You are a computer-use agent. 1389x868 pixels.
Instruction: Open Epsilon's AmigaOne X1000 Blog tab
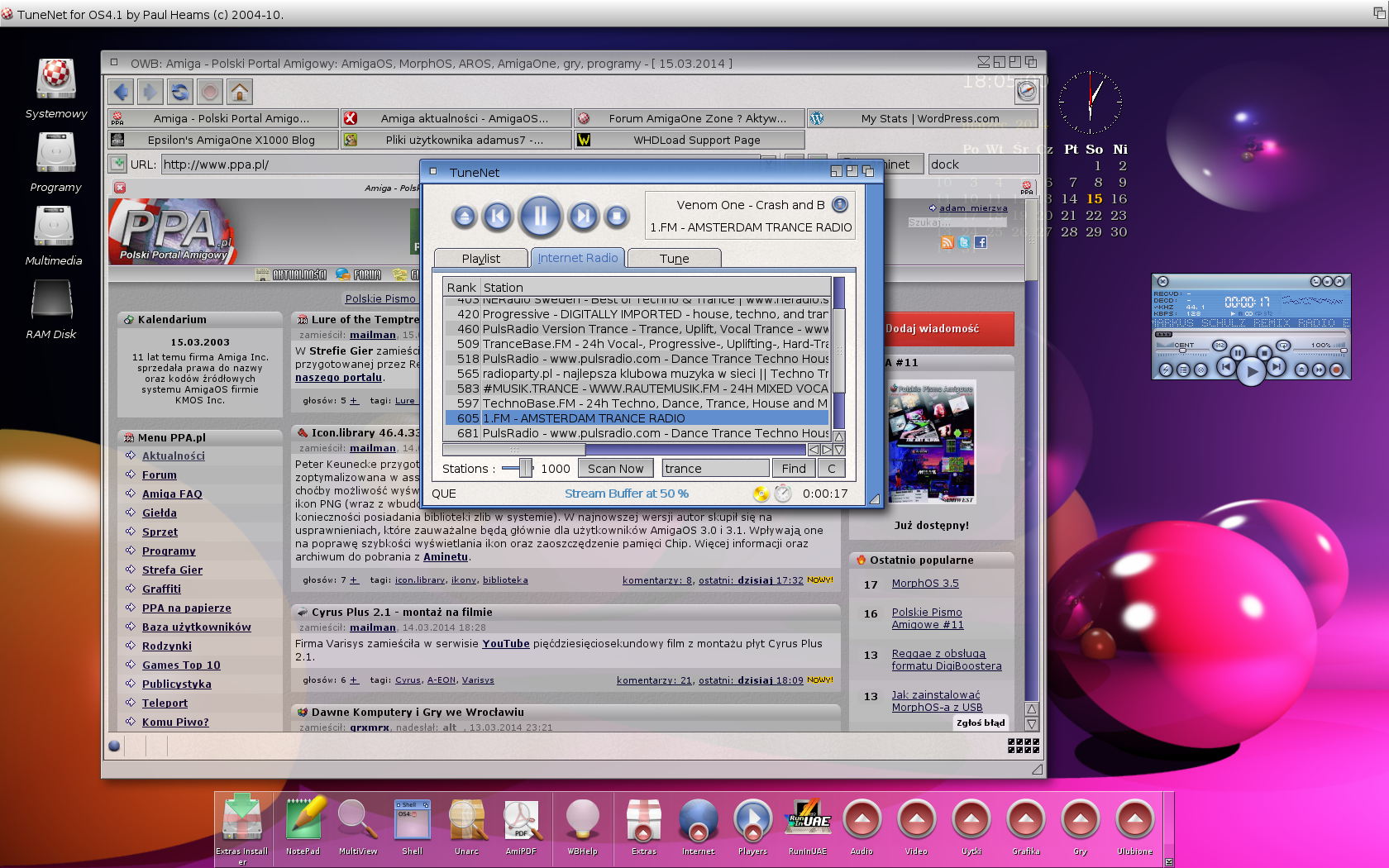224,140
